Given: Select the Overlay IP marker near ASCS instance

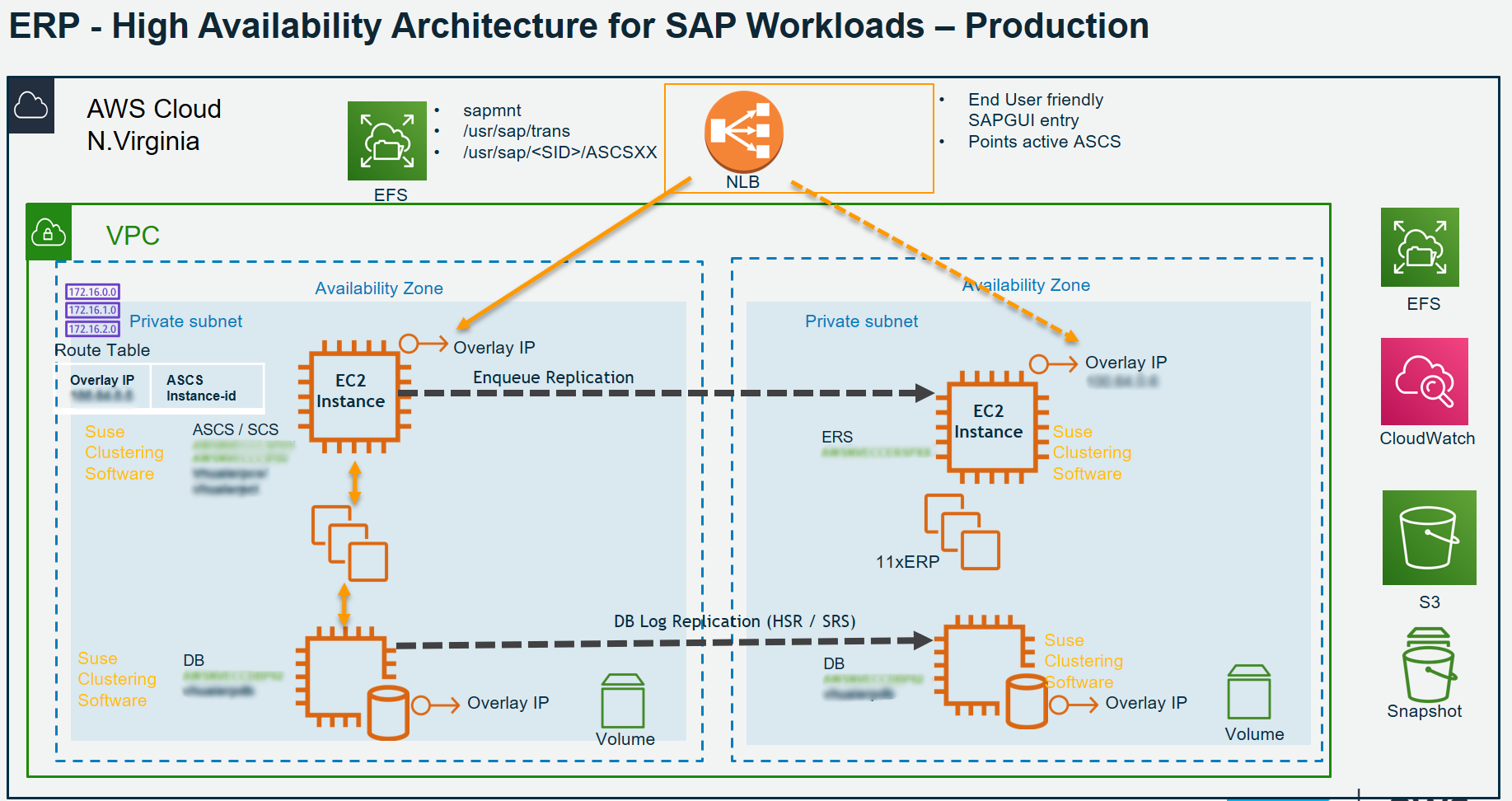Looking at the screenshot, I should tap(410, 341).
